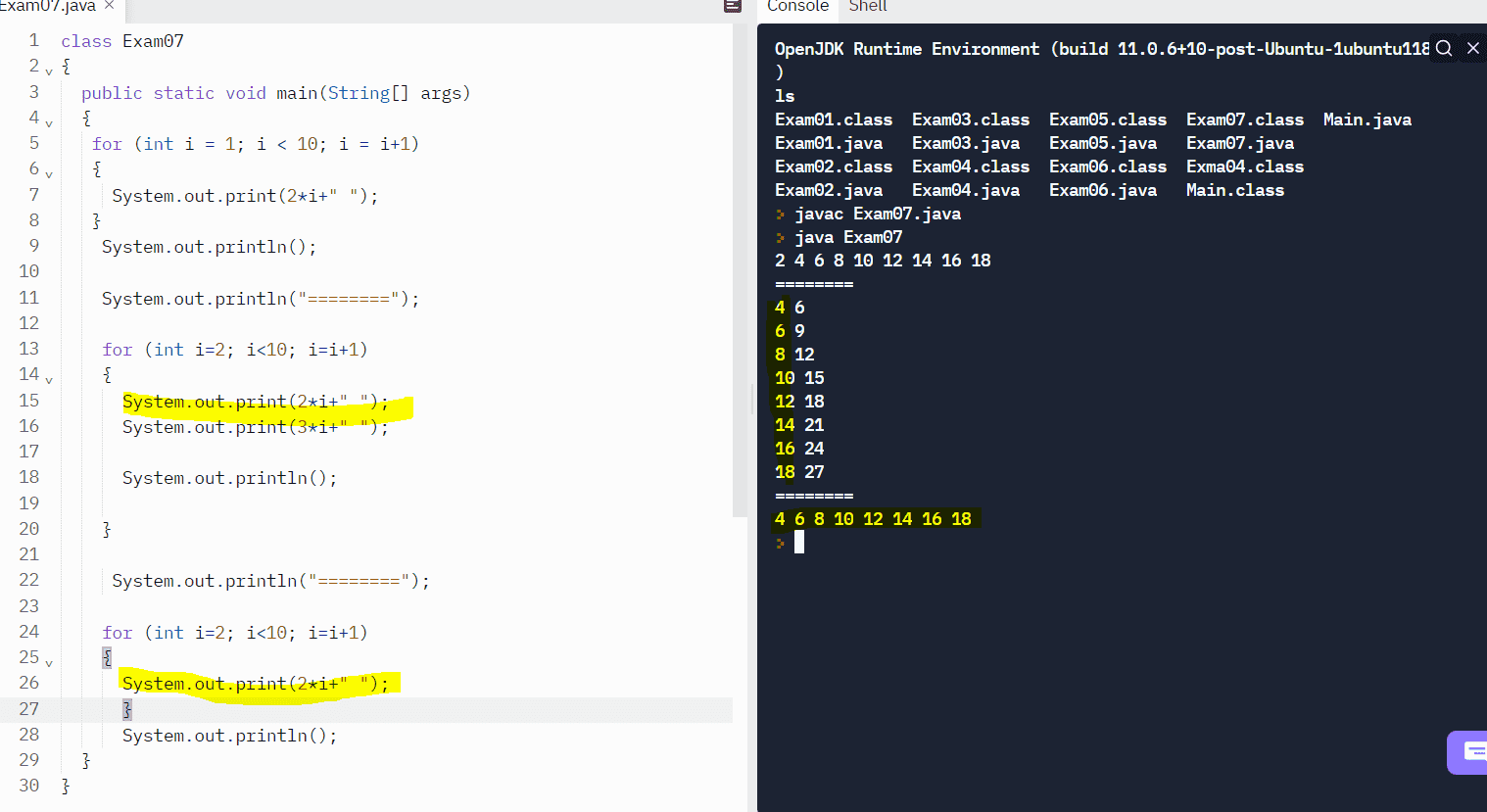Click highlighted print(2*i) statement on line 15
The height and width of the screenshot is (812, 1487).
coord(256,402)
